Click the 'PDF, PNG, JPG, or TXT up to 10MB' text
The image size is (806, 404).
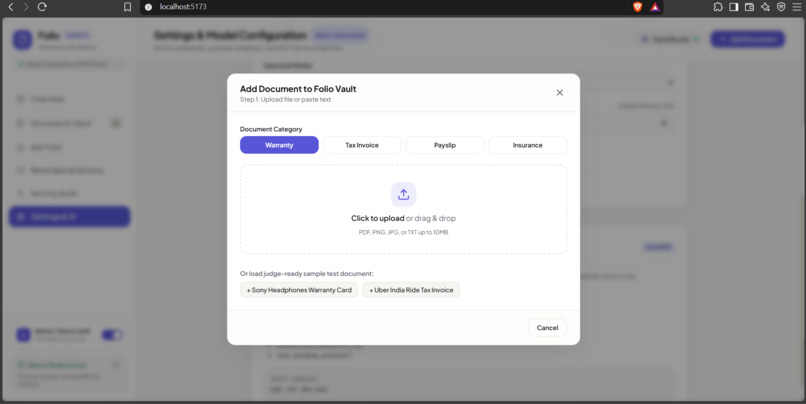[404, 232]
